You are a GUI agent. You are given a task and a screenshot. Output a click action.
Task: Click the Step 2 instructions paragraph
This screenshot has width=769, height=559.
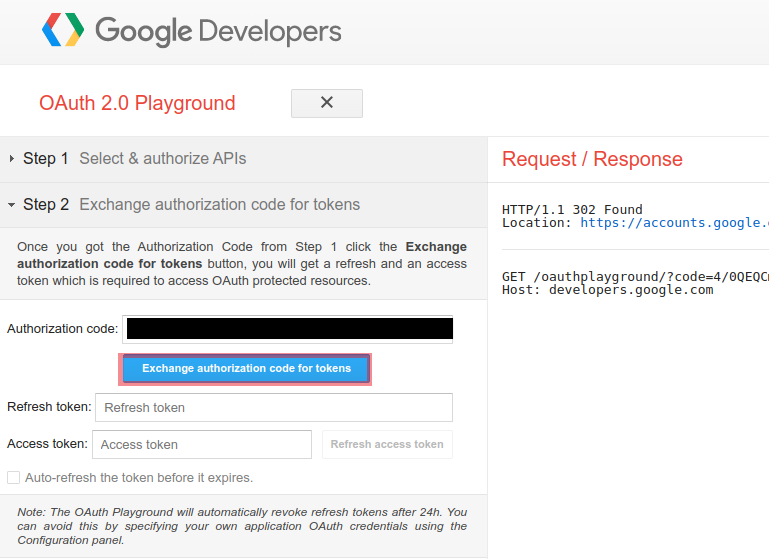pos(242,264)
